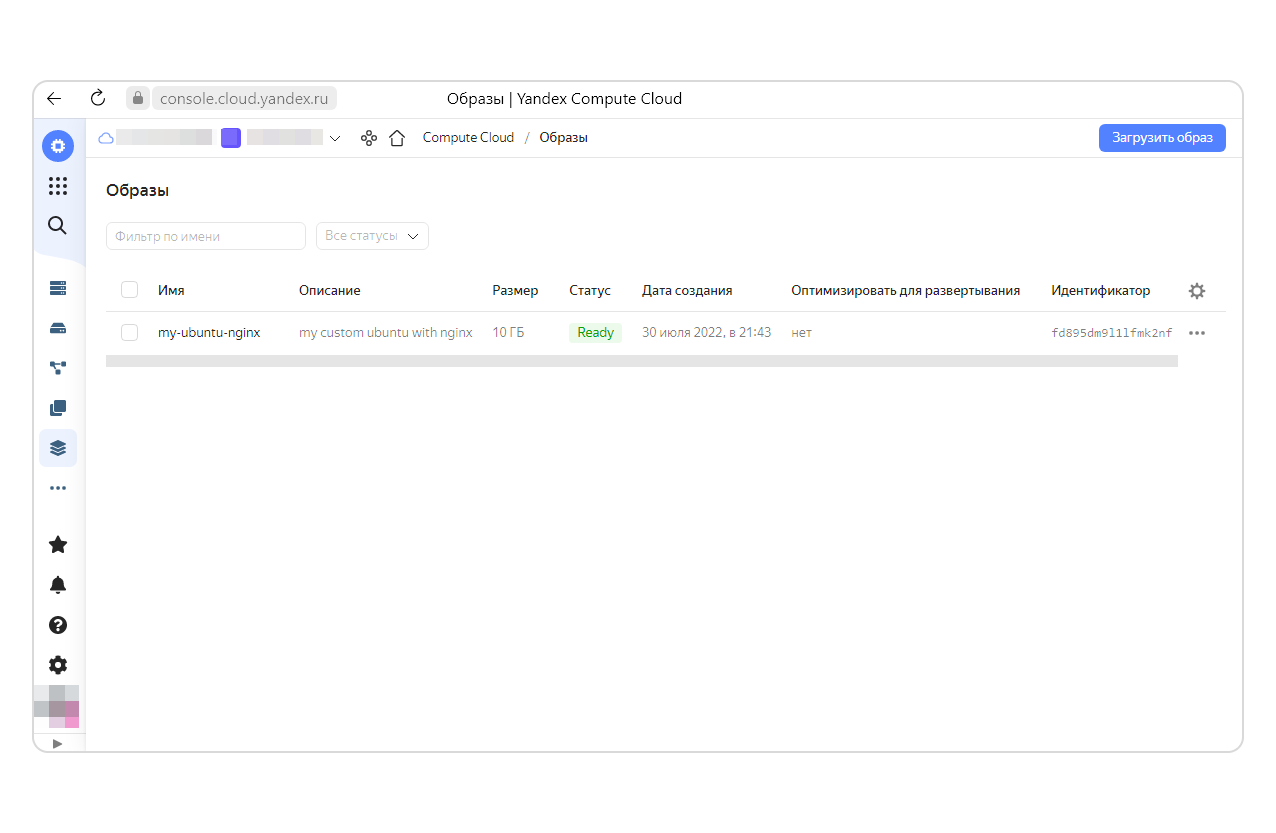1276x833 pixels.
Task: Open favorites star icon
Action: click(x=58, y=544)
